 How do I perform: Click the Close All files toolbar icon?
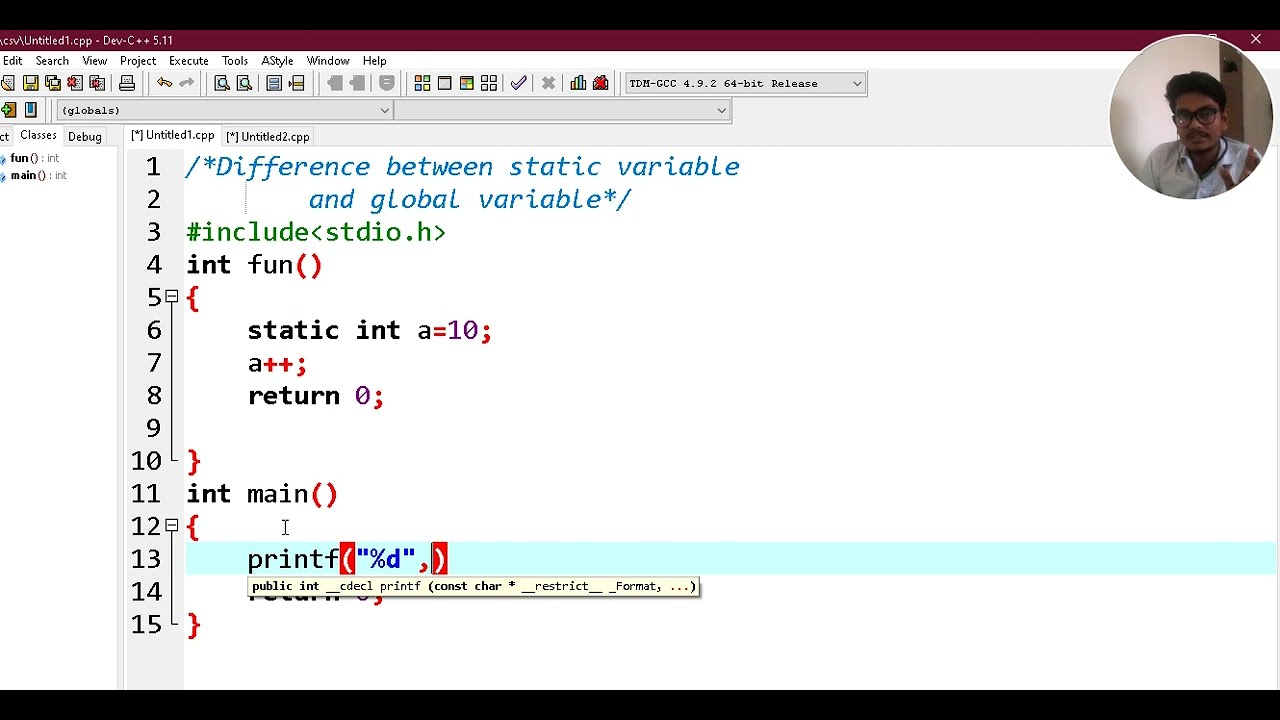[97, 83]
